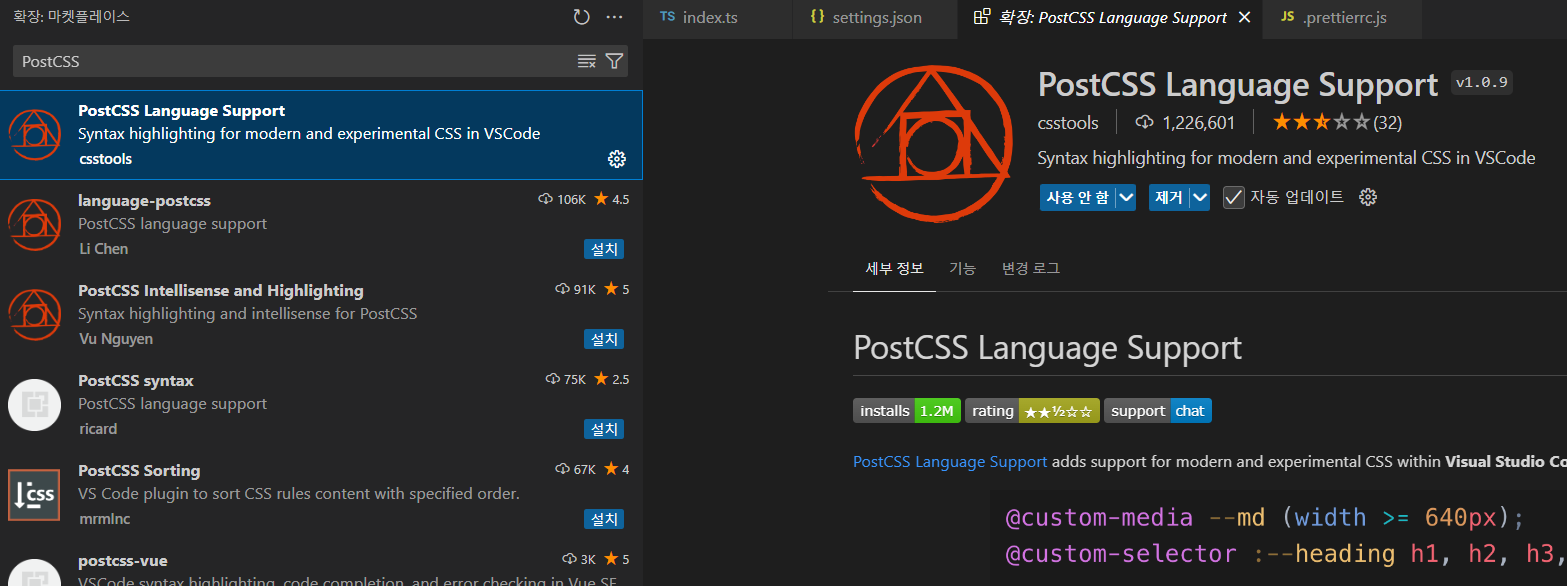Click the 확장: 마켓플레이스 panel title
Image resolution: width=1567 pixels, height=586 pixels.
tap(71, 17)
